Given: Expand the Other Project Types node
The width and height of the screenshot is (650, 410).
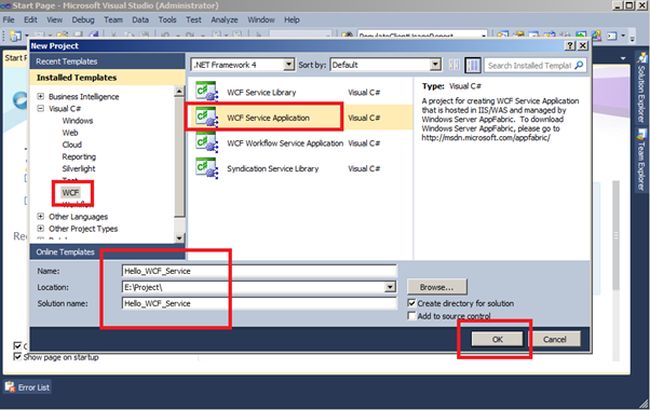Looking at the screenshot, I should tap(41, 228).
